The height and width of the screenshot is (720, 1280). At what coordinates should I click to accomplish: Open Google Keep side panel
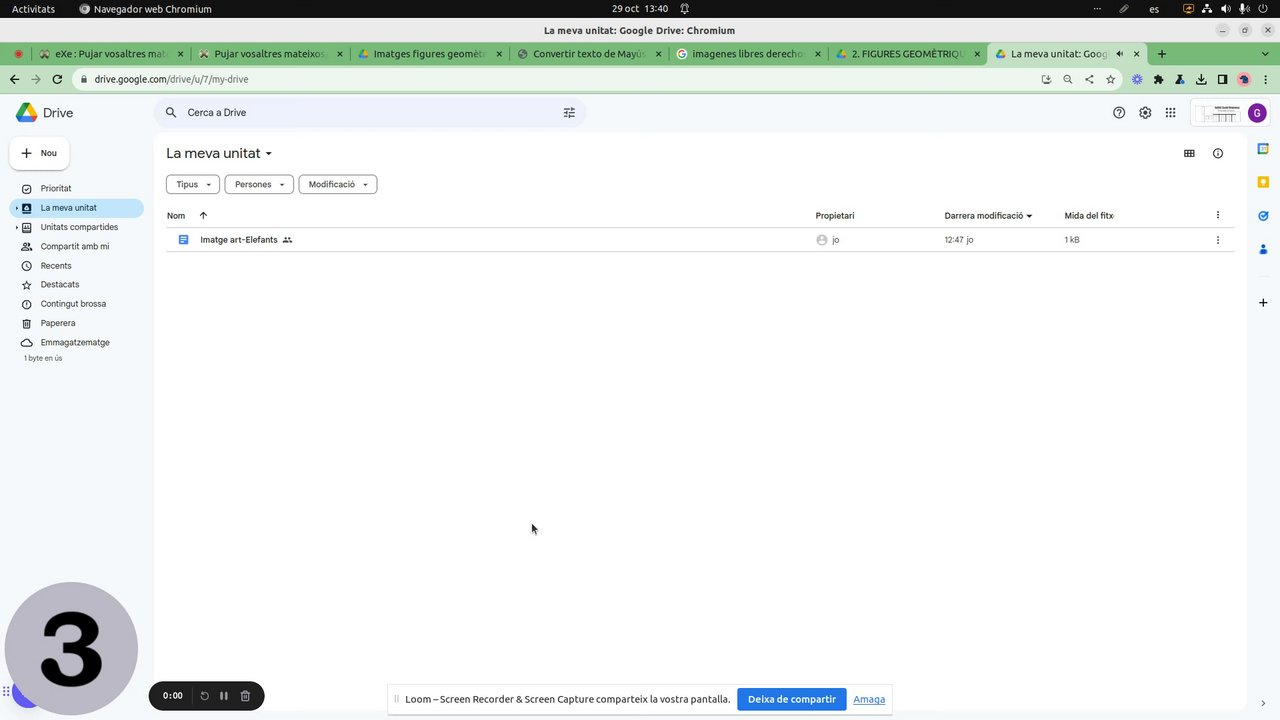click(x=1263, y=182)
